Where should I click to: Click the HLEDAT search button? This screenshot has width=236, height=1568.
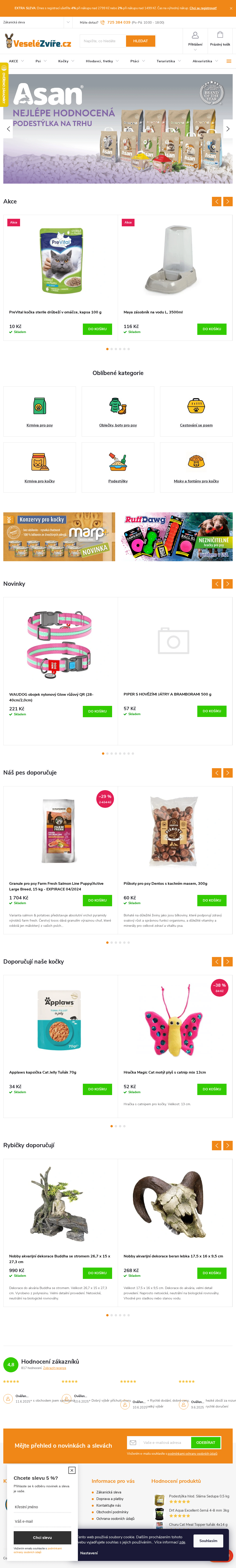tap(140, 41)
